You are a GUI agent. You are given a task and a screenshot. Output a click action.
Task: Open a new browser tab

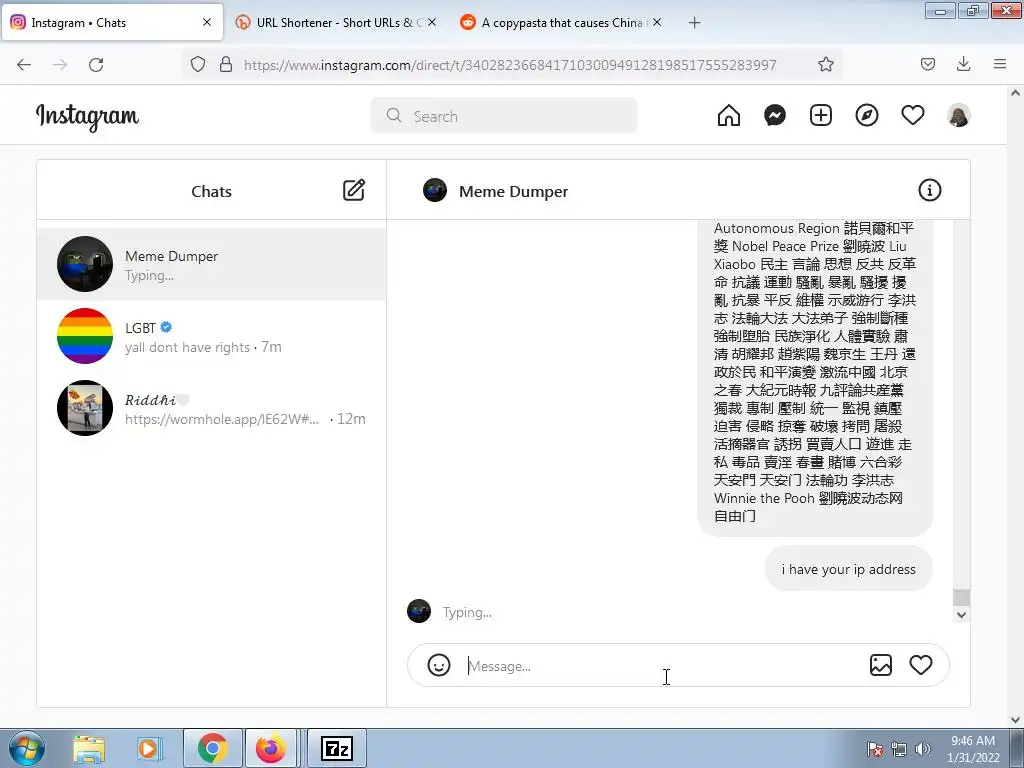(694, 23)
